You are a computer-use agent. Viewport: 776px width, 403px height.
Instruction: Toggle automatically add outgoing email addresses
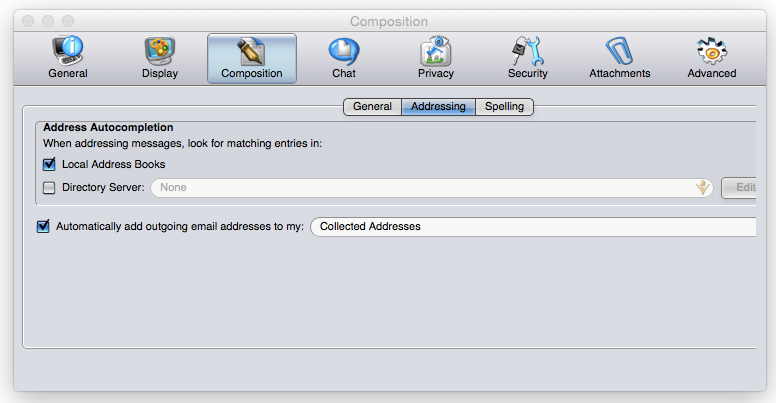pyautogui.click(x=43, y=226)
